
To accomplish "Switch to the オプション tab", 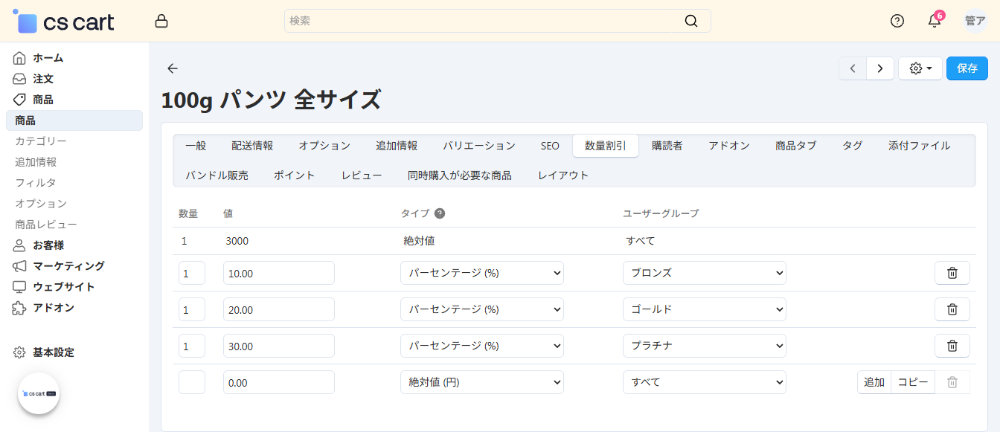I will click(324, 146).
